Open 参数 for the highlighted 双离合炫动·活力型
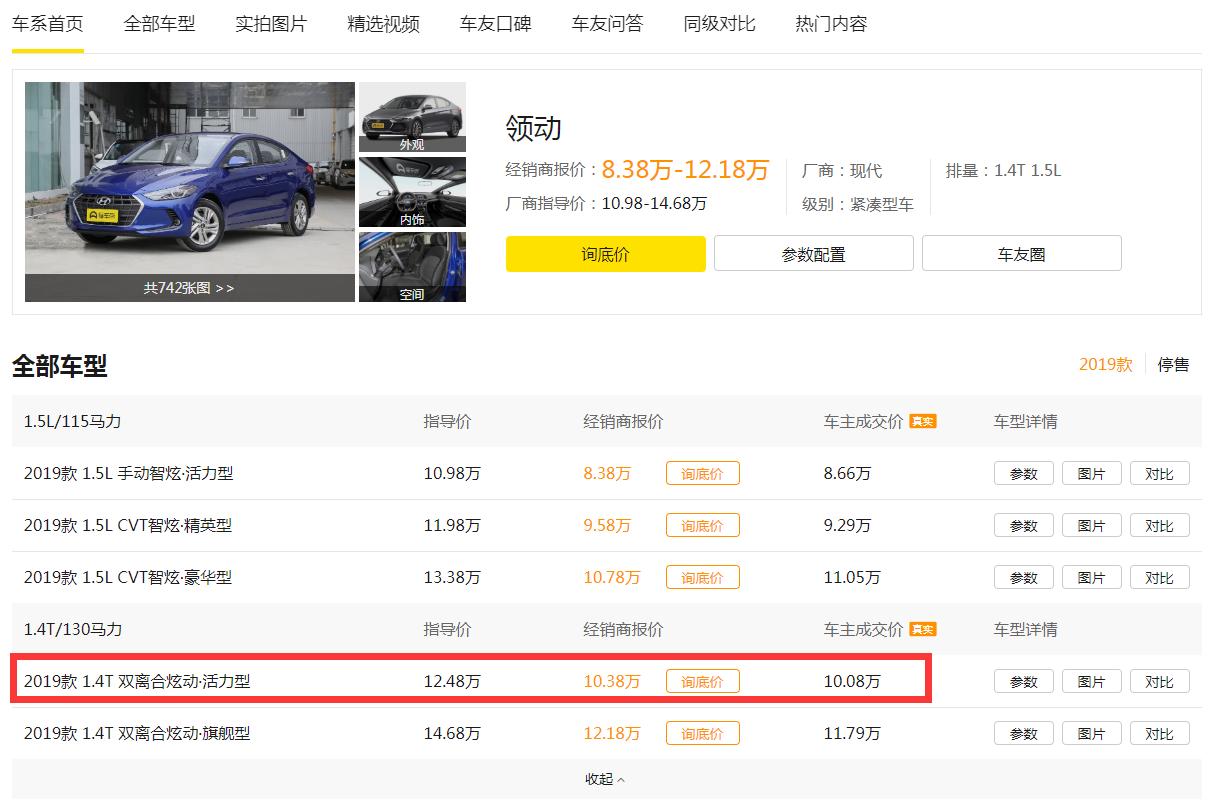Image resolution: width=1217 pixels, height=812 pixels. point(1023,681)
